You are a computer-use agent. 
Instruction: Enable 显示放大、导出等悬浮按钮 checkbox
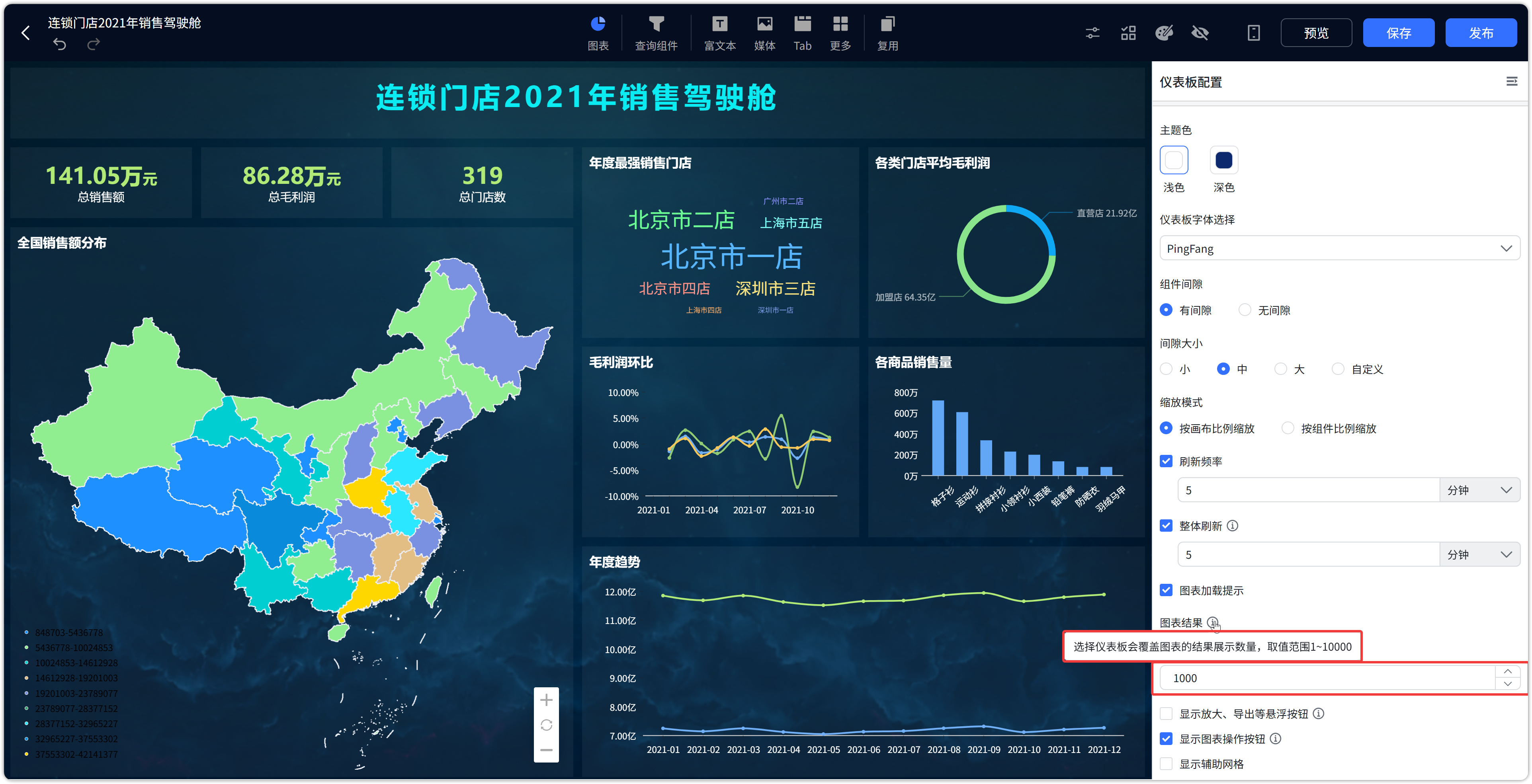(x=1166, y=713)
